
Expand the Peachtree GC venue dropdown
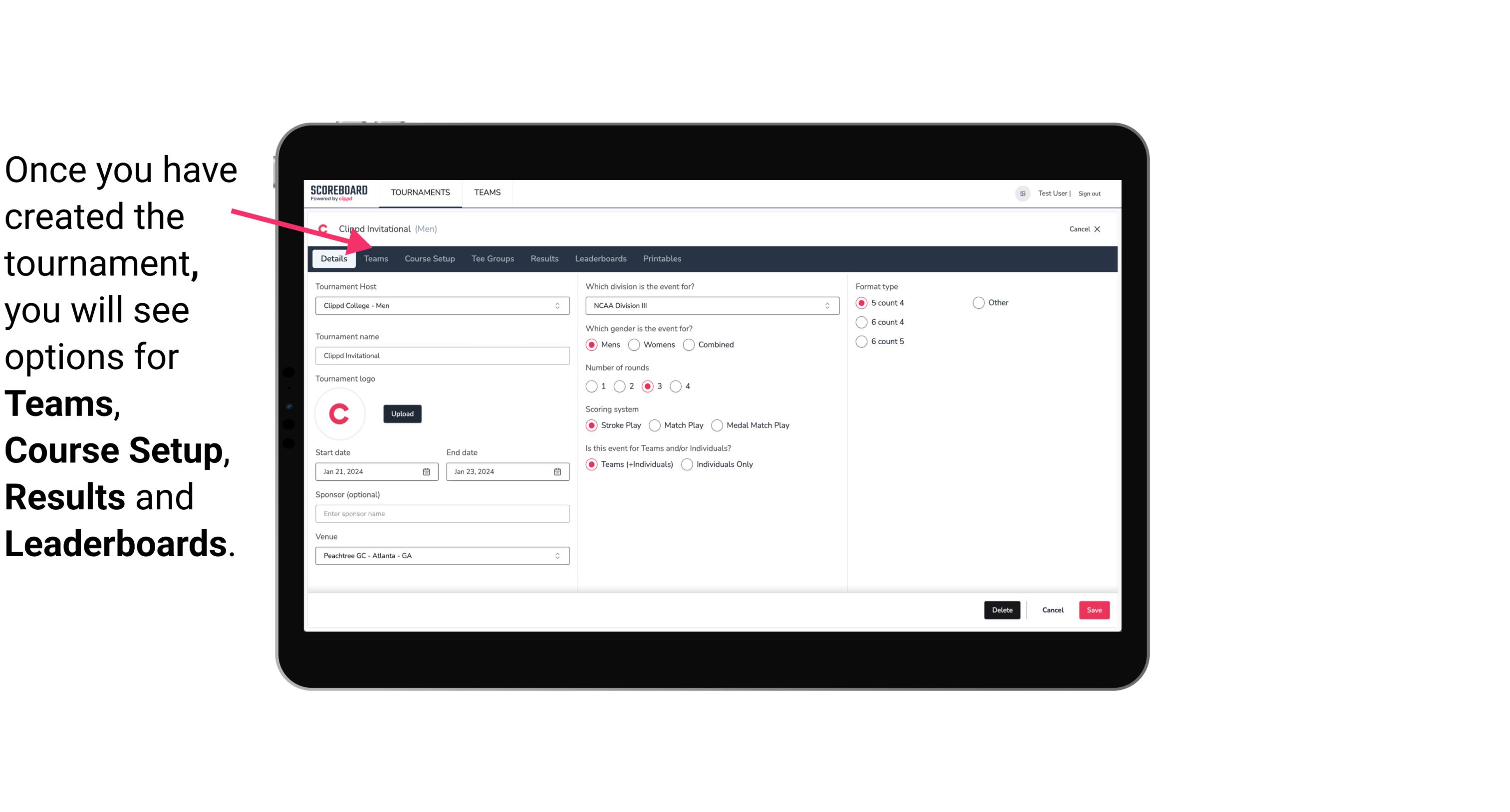(x=558, y=555)
